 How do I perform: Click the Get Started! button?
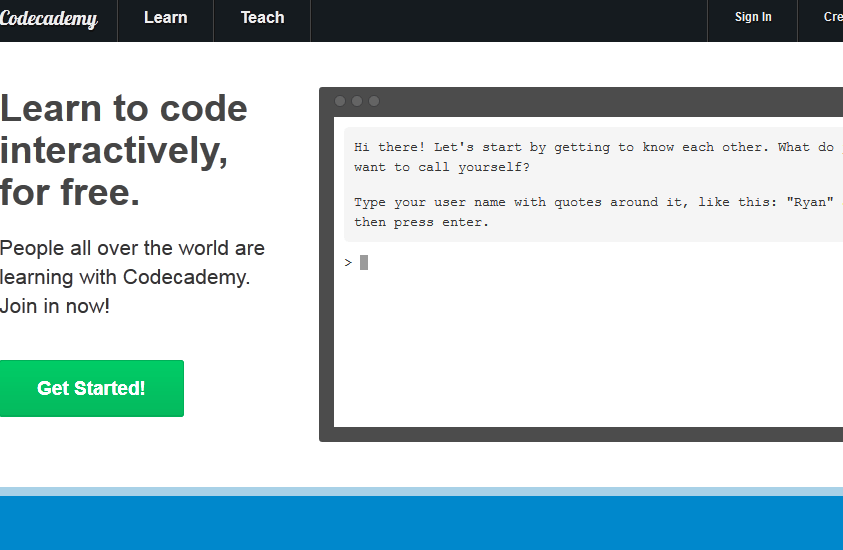coord(91,388)
